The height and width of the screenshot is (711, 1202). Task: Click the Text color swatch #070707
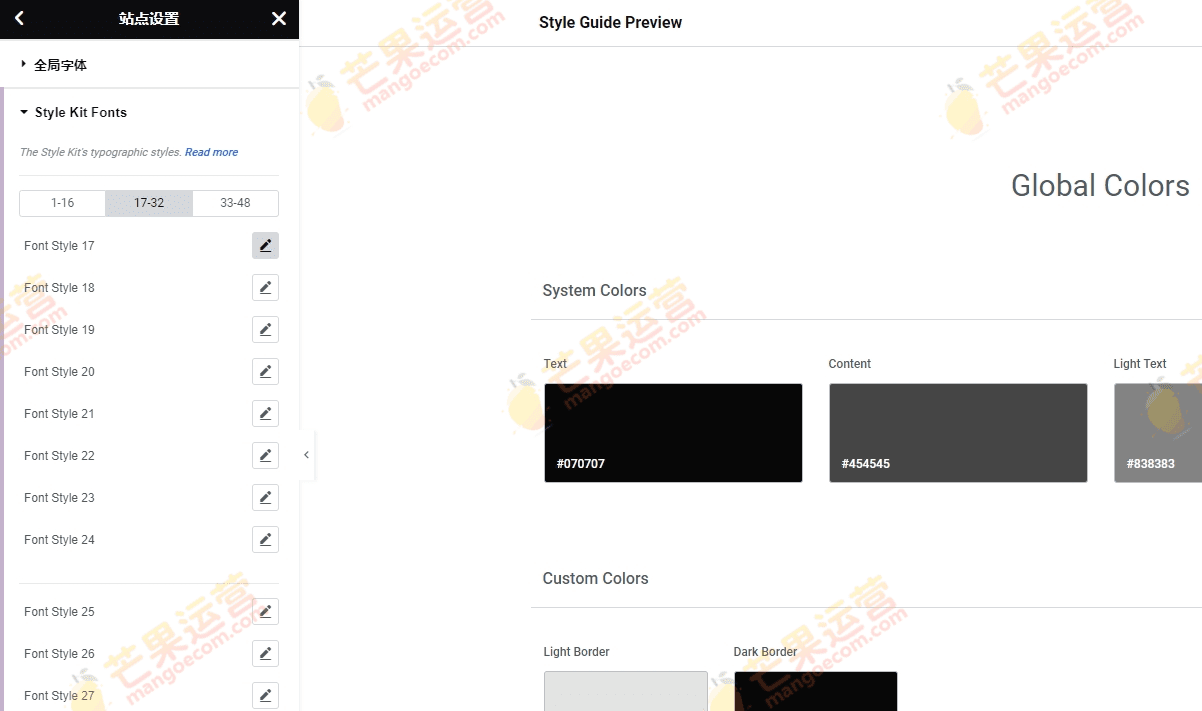pyautogui.click(x=673, y=433)
